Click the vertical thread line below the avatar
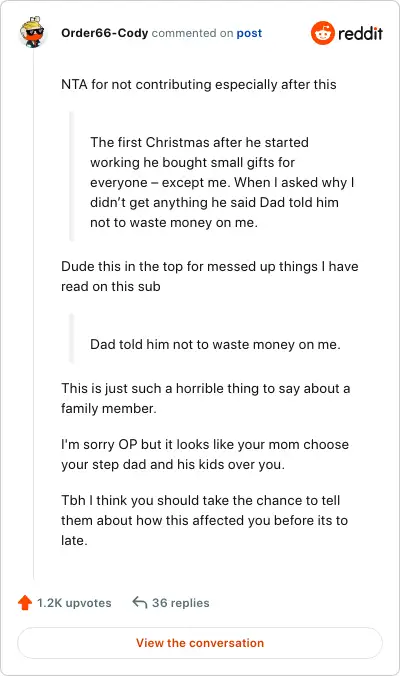Screen dimensions: 400x676 tap(34, 315)
